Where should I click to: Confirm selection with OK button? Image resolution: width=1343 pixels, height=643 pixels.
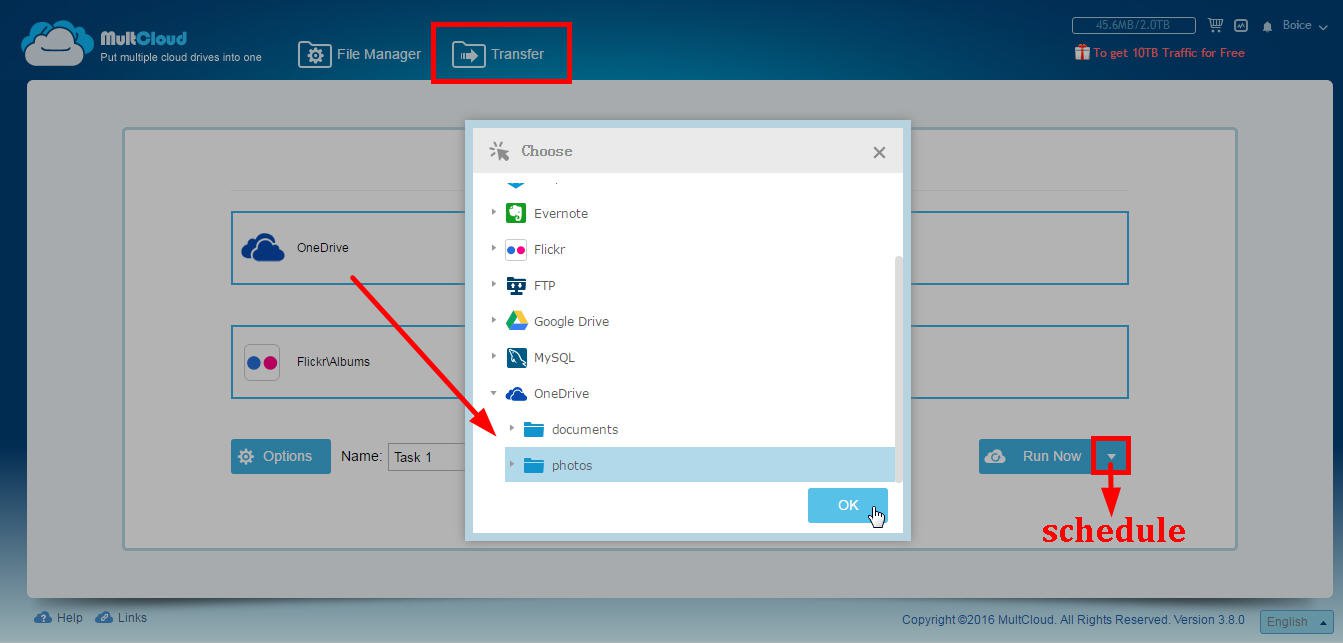click(848, 505)
